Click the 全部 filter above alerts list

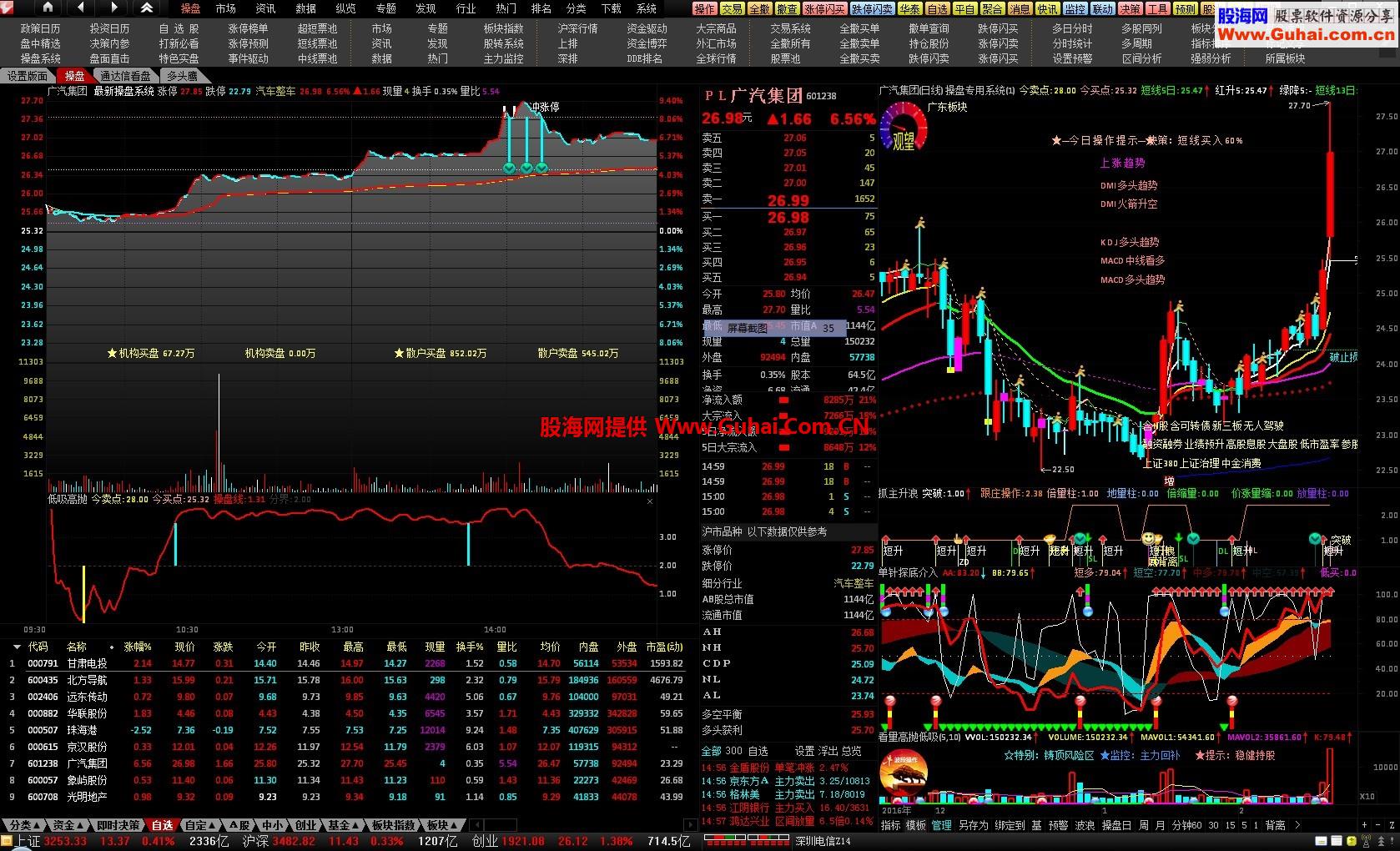[711, 751]
